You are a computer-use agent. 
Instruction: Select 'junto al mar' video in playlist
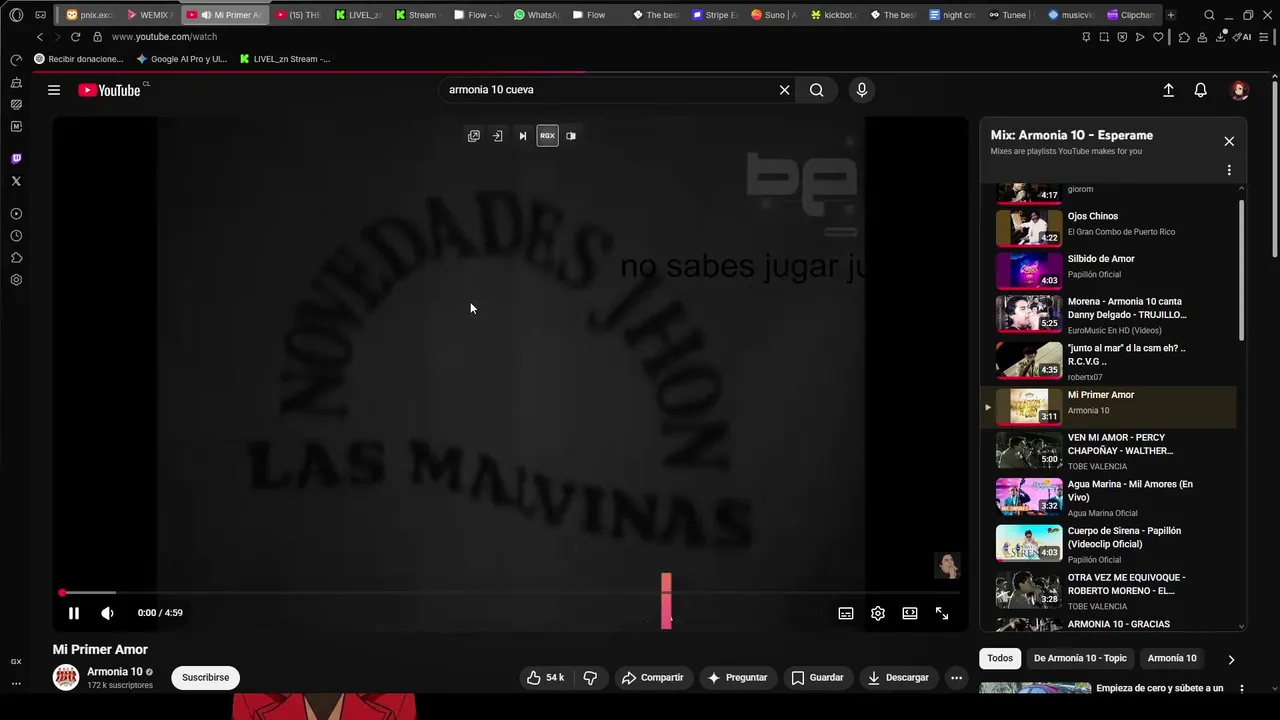pos(1108,361)
